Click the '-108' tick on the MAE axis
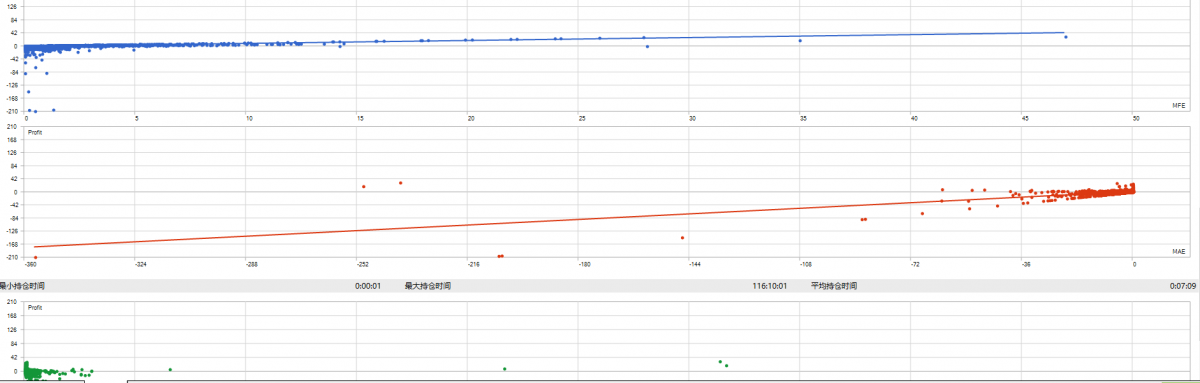 coord(806,264)
